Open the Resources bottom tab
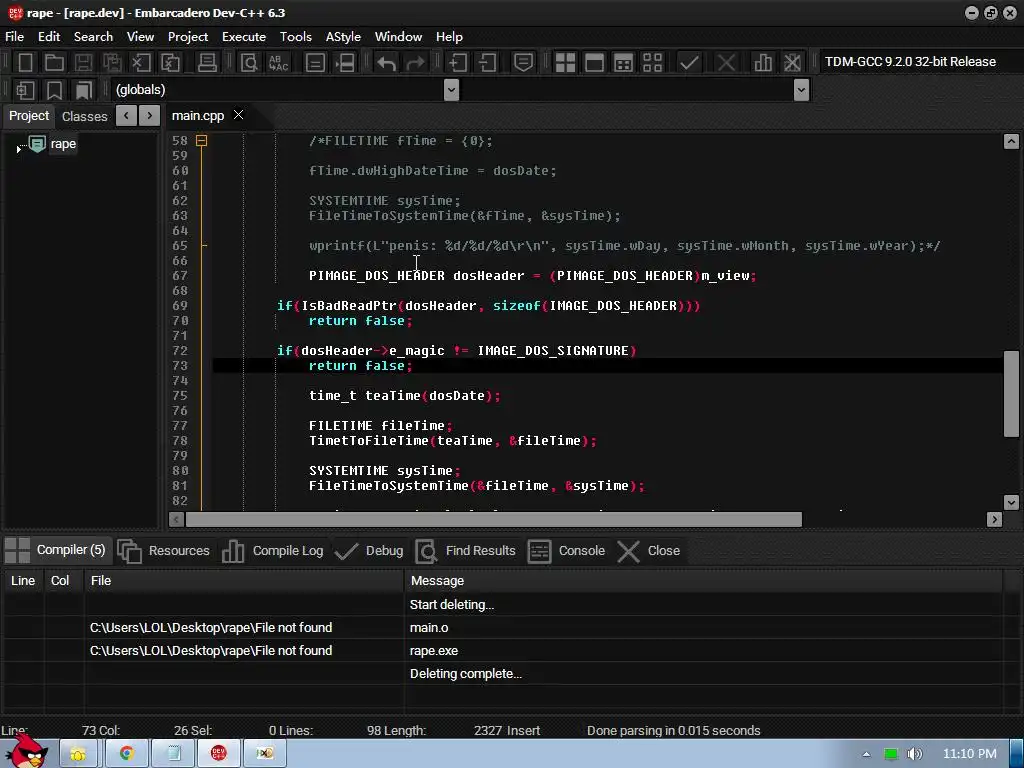1024x768 pixels. point(164,551)
